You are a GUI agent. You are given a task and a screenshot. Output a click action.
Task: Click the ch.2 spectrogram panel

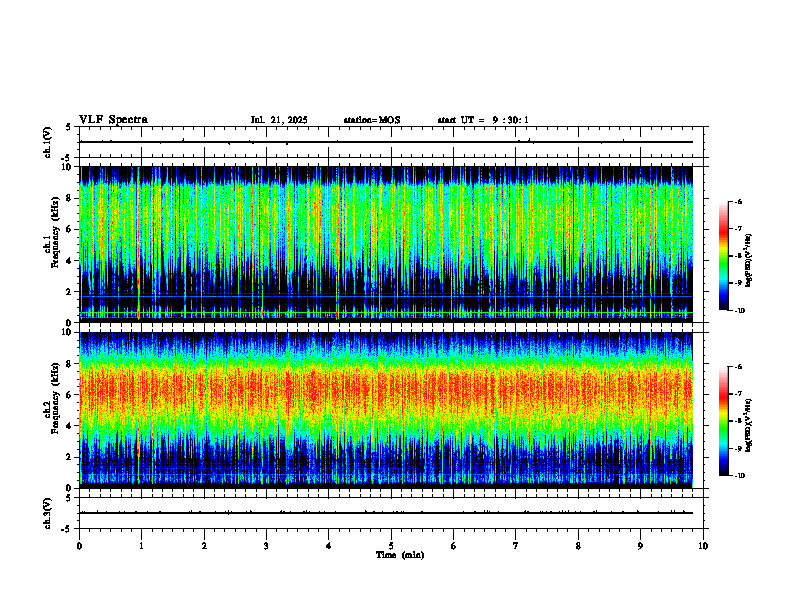386,410
